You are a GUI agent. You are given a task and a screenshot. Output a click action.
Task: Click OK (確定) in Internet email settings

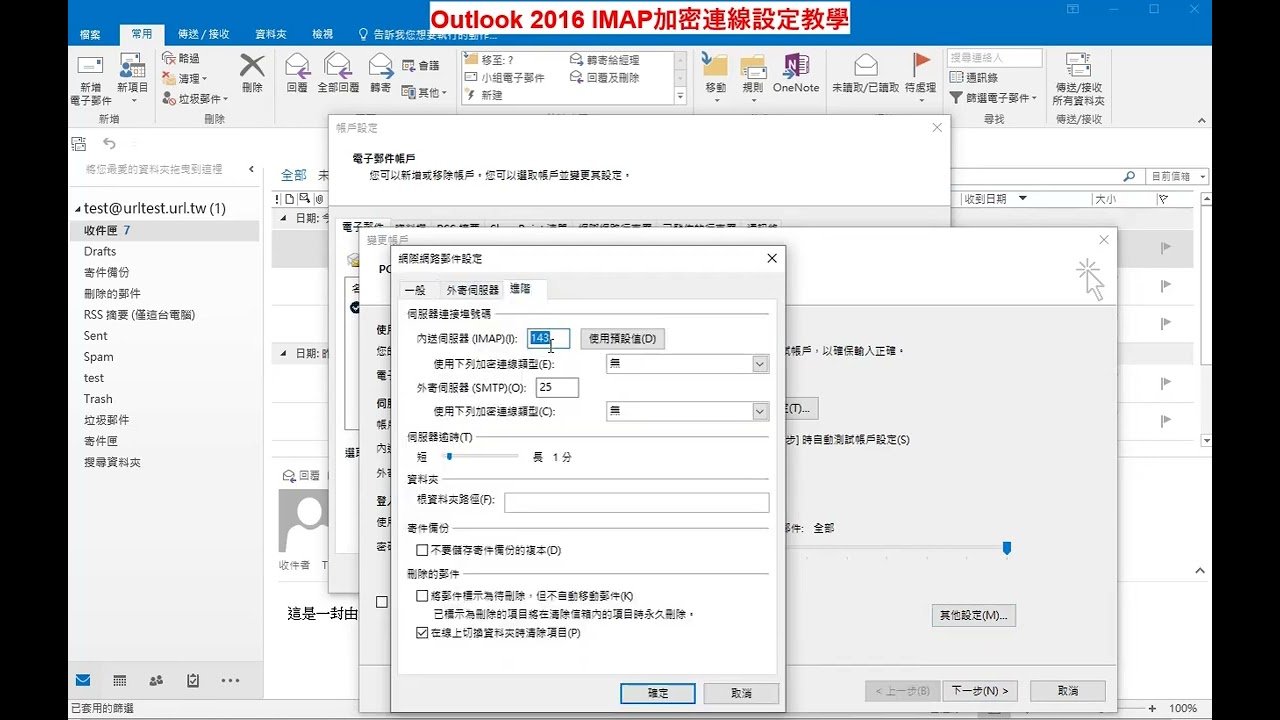(x=658, y=693)
